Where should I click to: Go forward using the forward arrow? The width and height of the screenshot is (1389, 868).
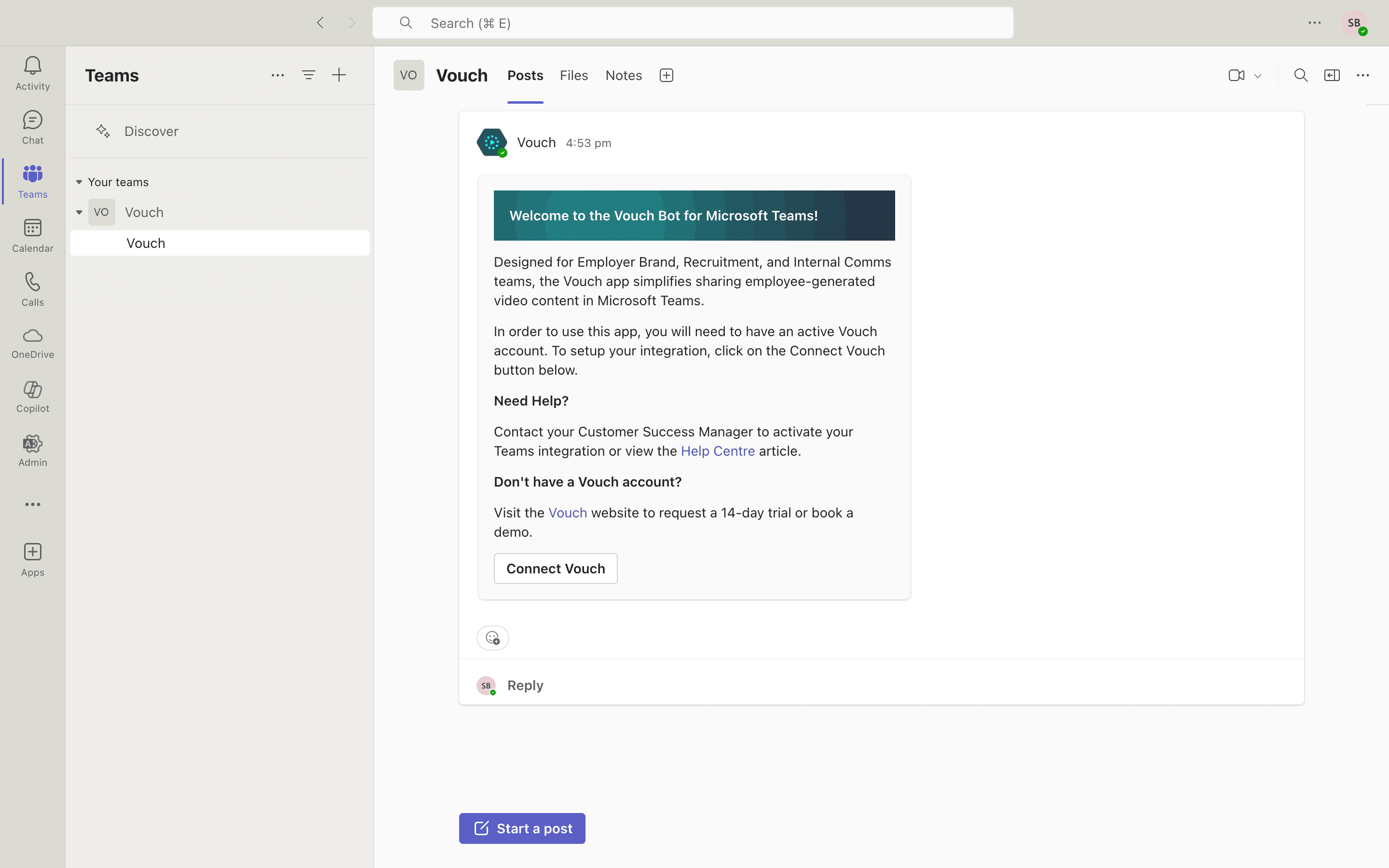tap(352, 23)
